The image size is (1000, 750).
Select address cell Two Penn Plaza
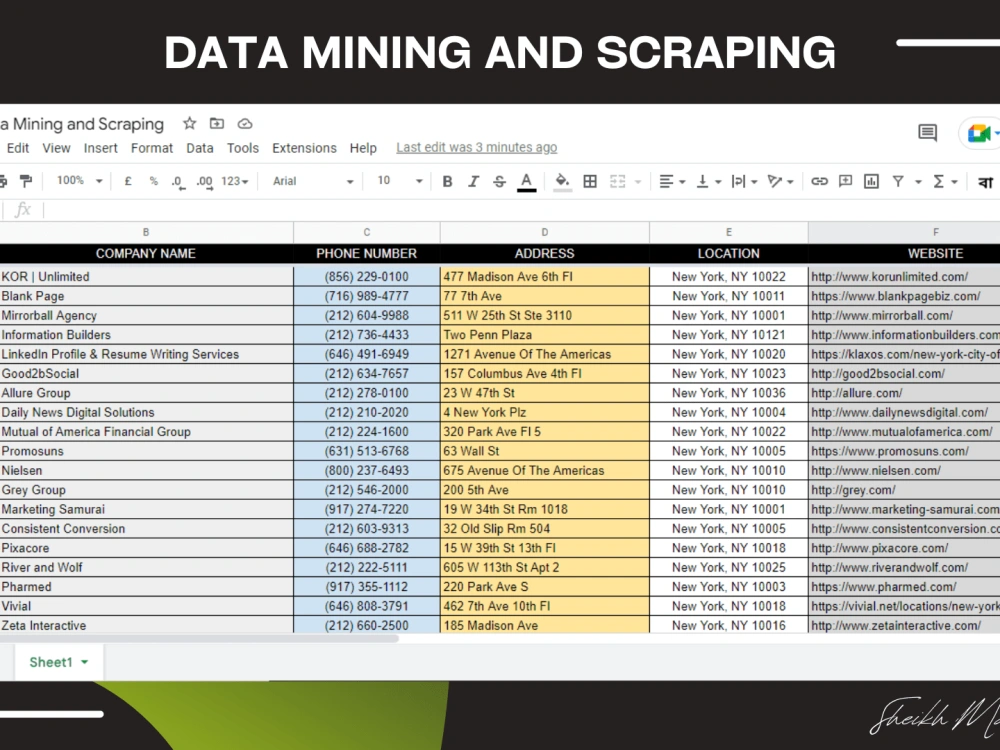(545, 335)
